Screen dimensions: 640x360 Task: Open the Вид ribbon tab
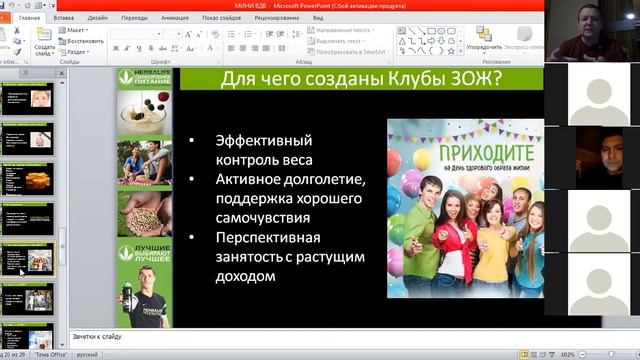318,18
